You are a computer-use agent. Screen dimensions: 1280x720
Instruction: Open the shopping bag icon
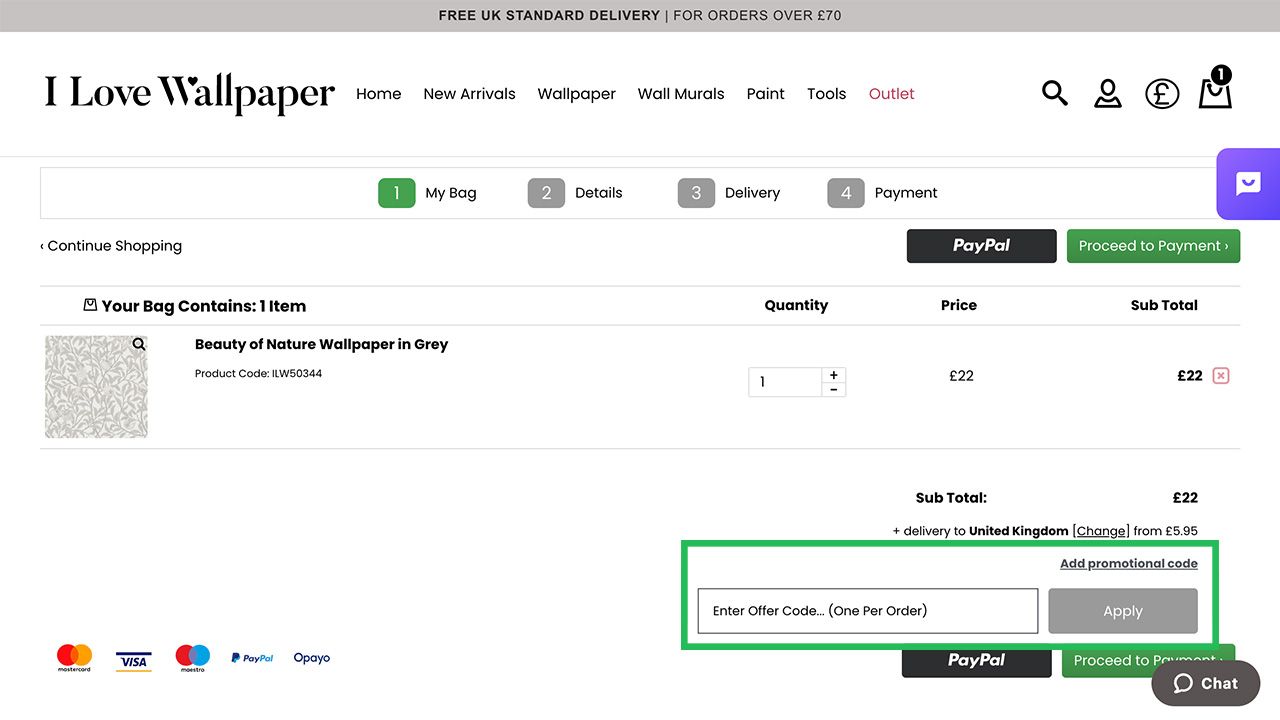[1215, 88]
